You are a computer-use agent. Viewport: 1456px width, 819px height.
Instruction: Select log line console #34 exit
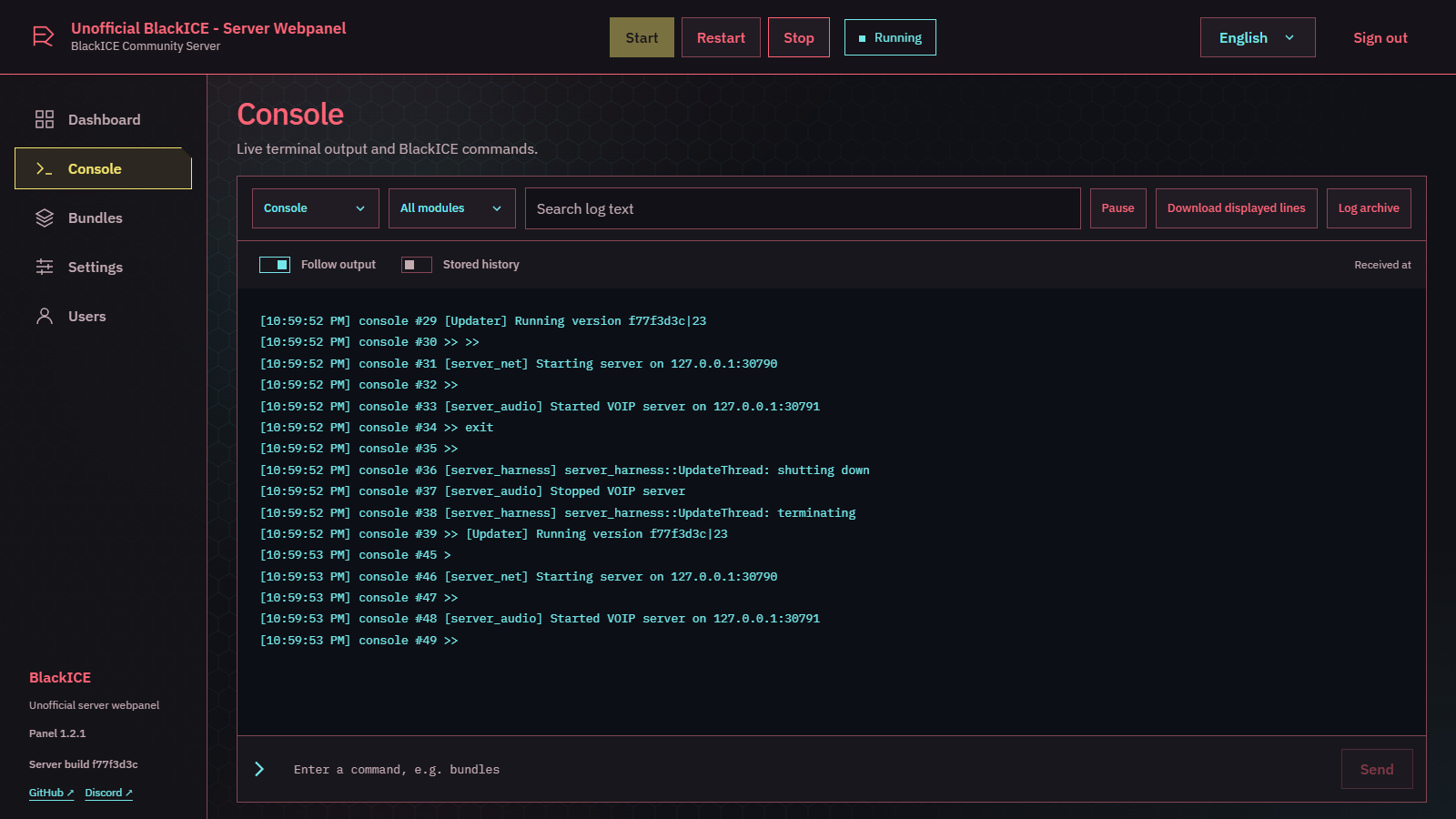(377, 427)
